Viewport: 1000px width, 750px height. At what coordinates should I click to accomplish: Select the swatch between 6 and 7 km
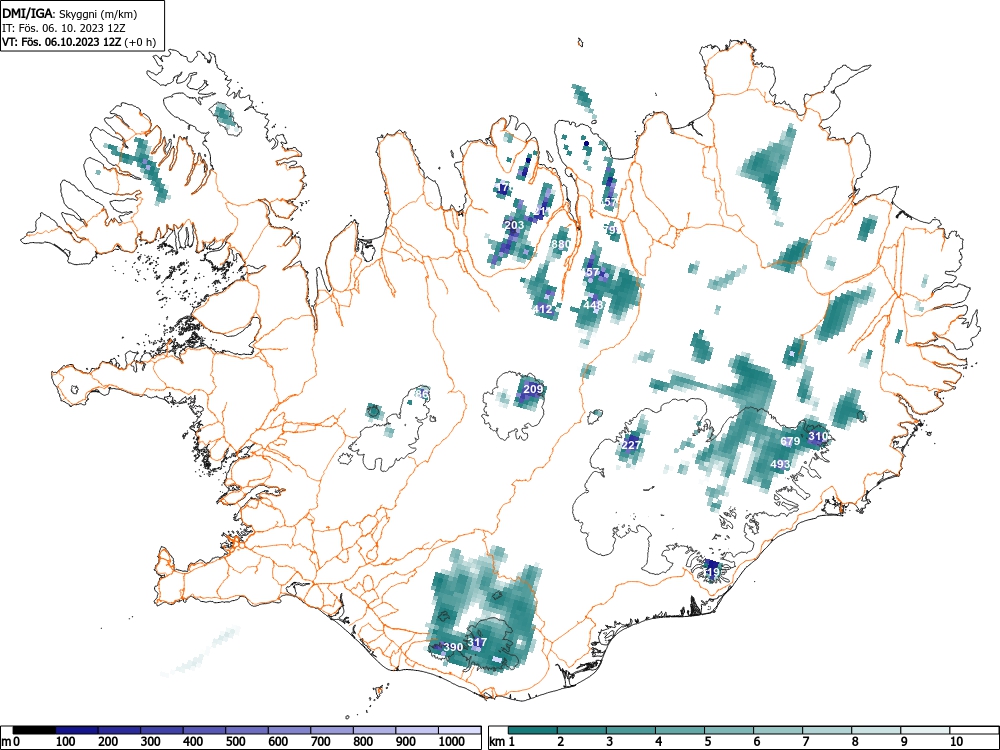[x=778, y=730]
